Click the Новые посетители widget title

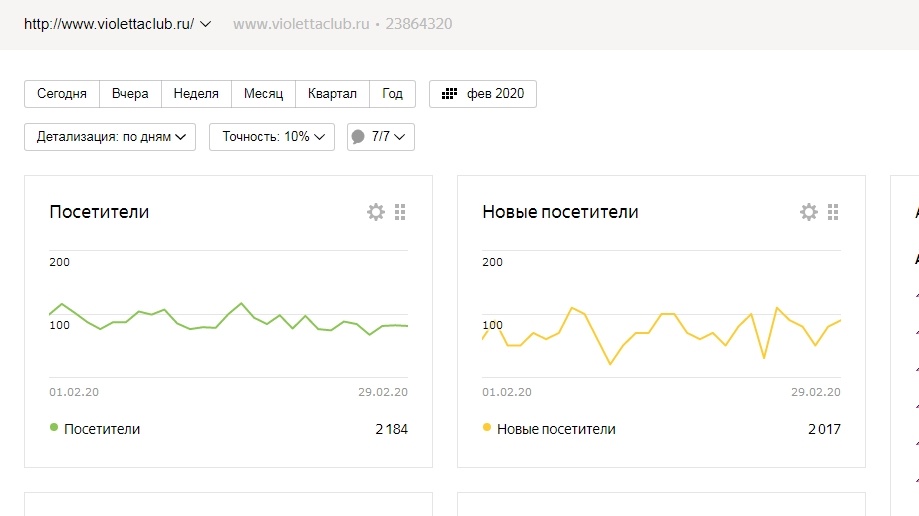[560, 212]
